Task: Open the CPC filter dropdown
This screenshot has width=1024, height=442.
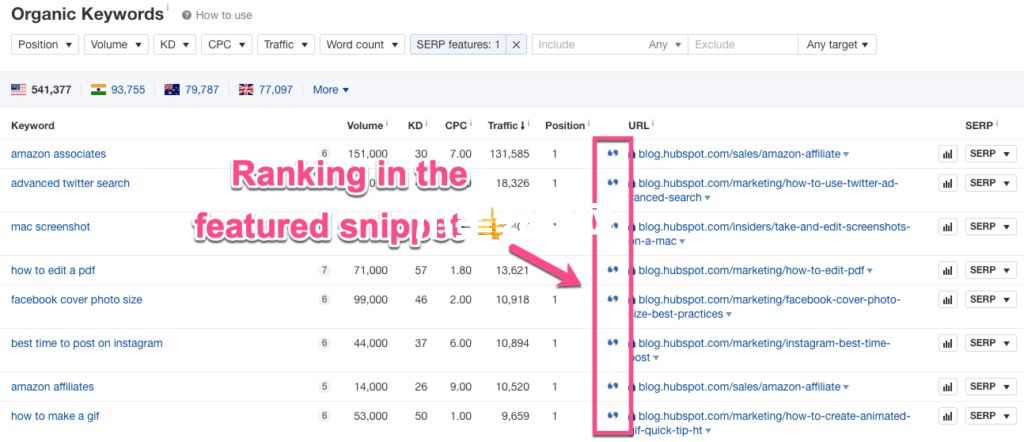Action: pos(227,44)
